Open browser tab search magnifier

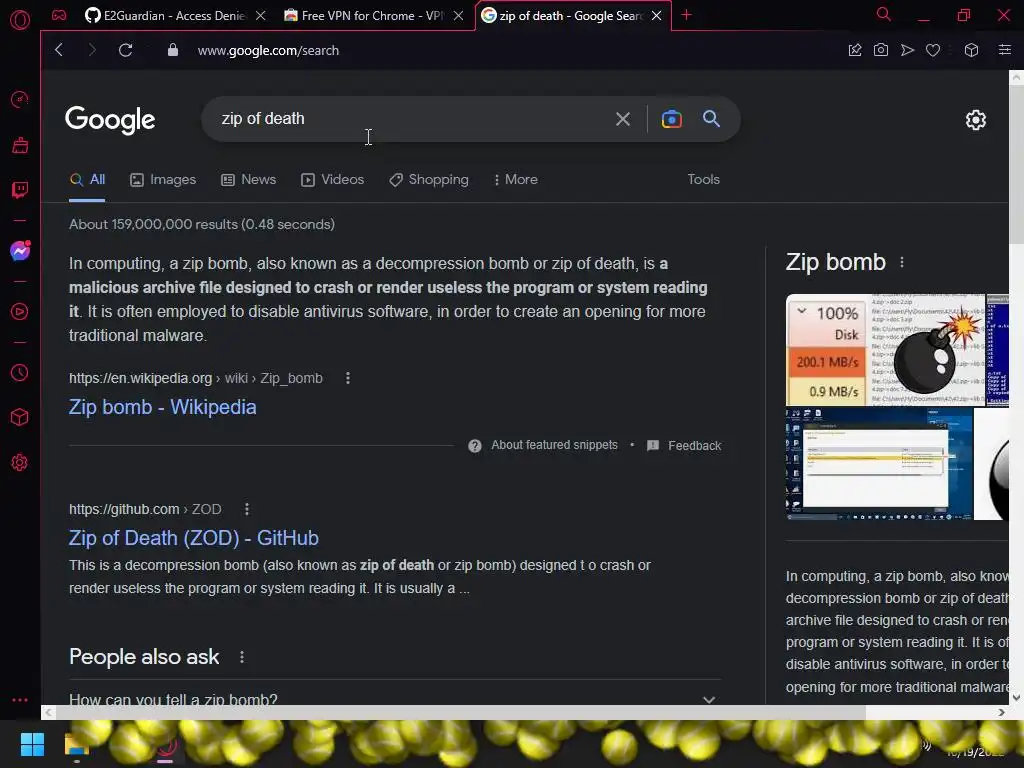point(884,14)
